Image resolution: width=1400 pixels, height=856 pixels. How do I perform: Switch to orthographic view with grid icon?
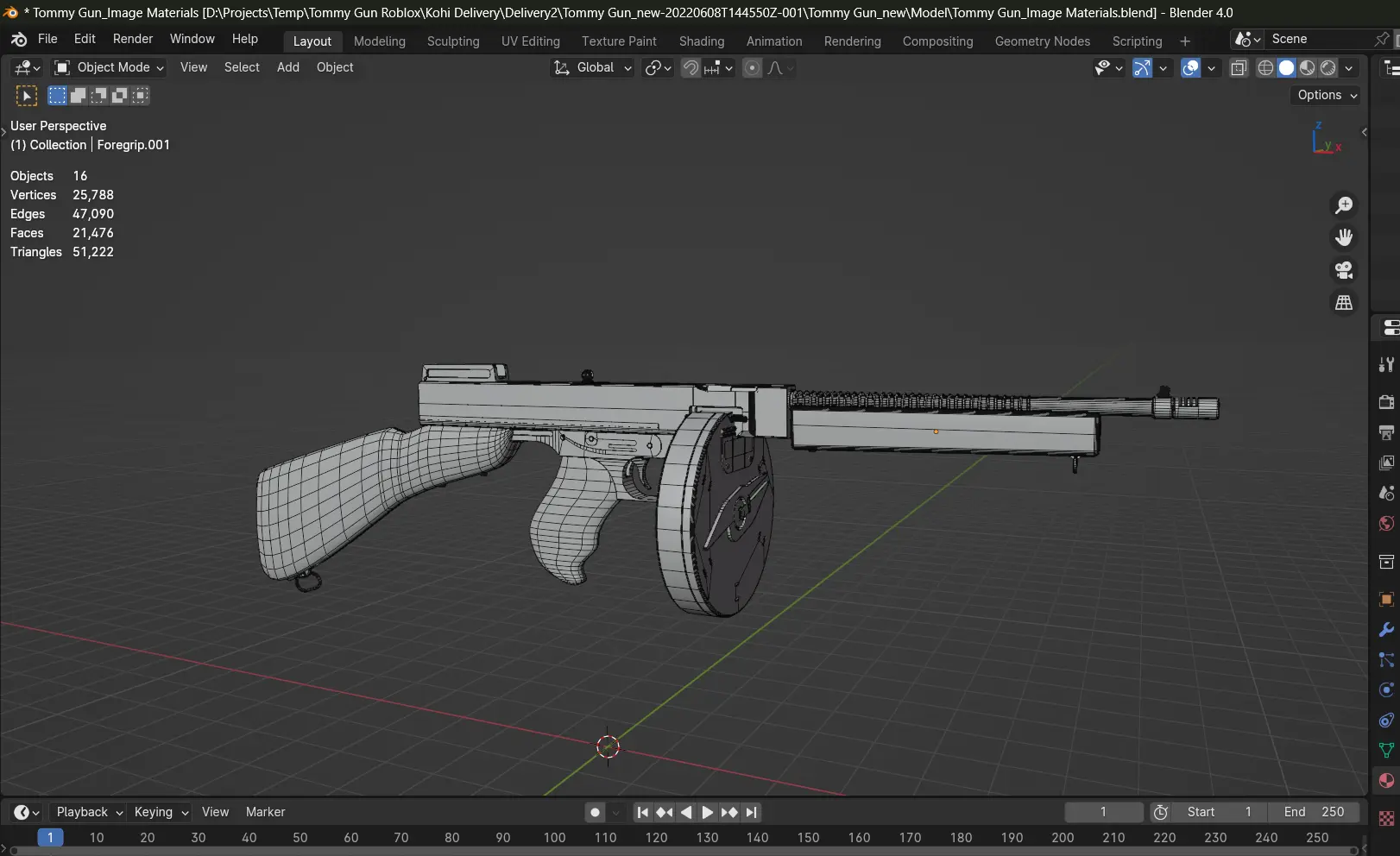[1344, 303]
